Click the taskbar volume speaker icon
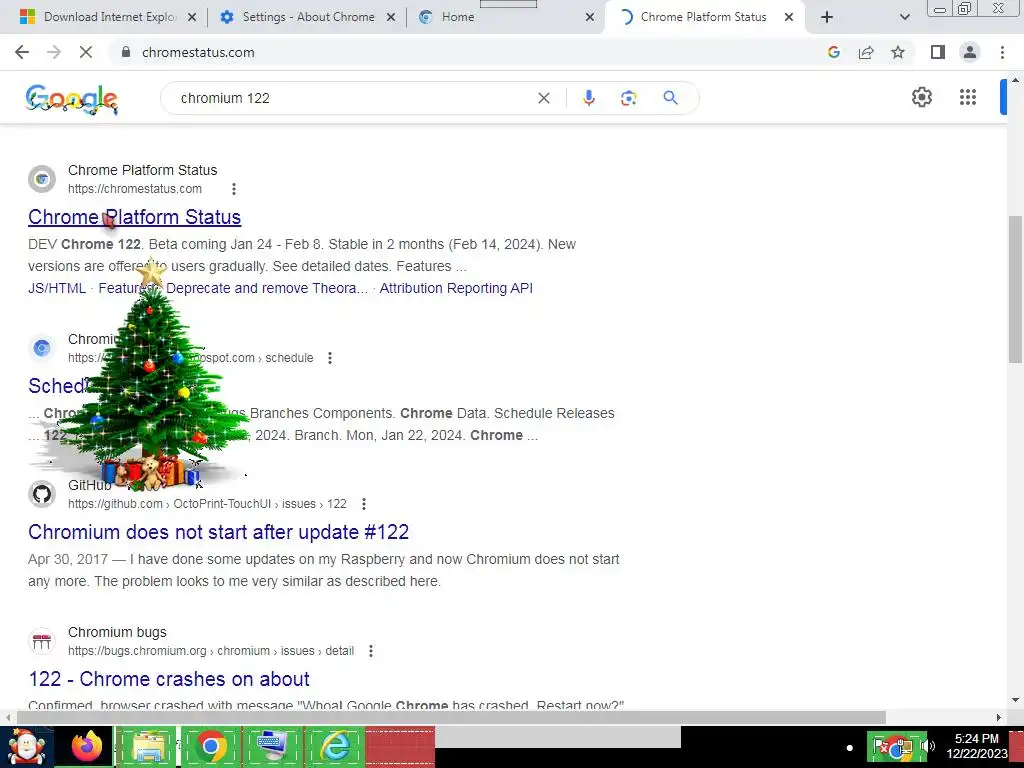1024x768 pixels. [x=927, y=746]
